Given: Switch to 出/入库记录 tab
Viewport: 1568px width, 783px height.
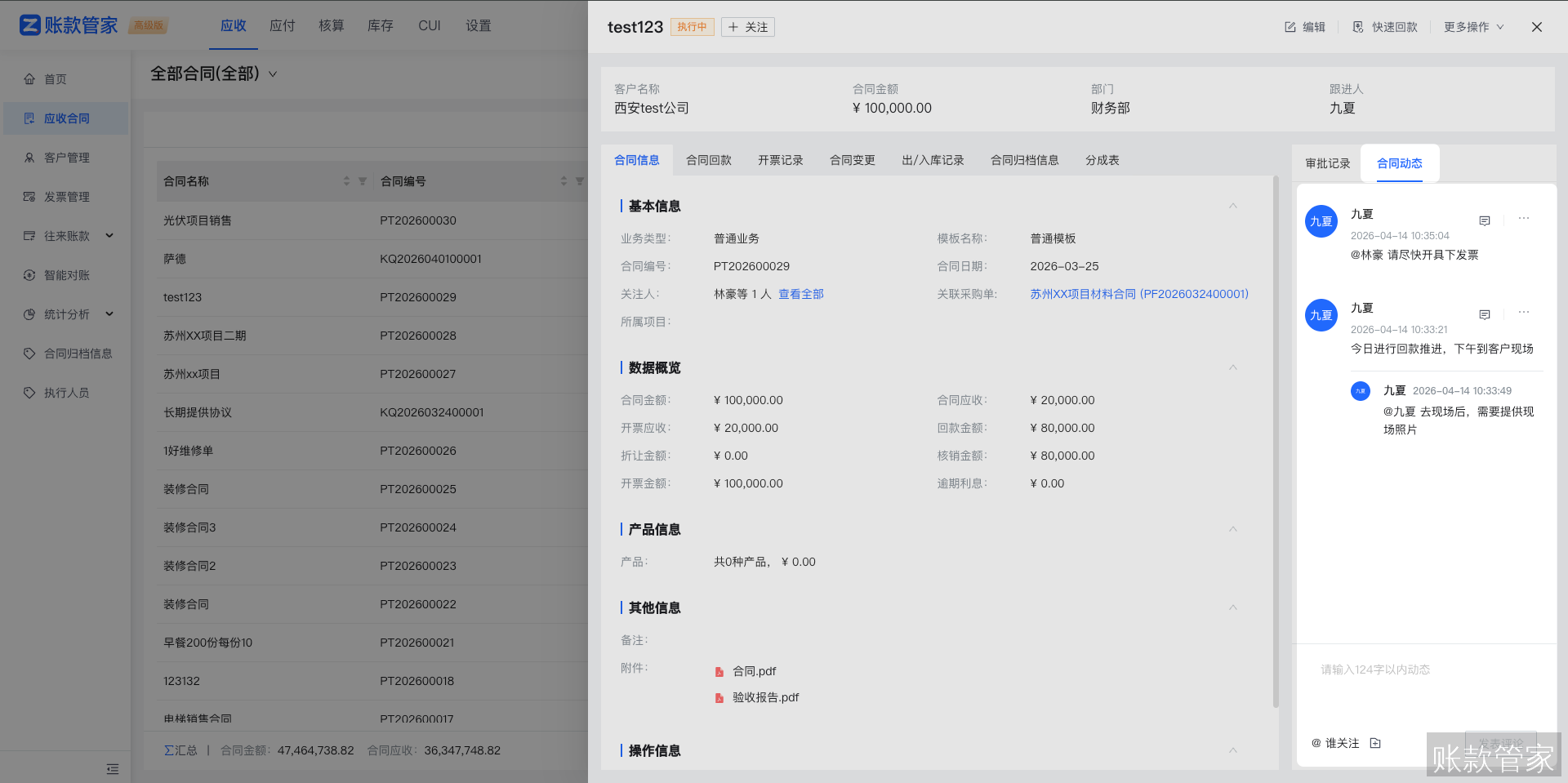Looking at the screenshot, I should click(x=933, y=160).
